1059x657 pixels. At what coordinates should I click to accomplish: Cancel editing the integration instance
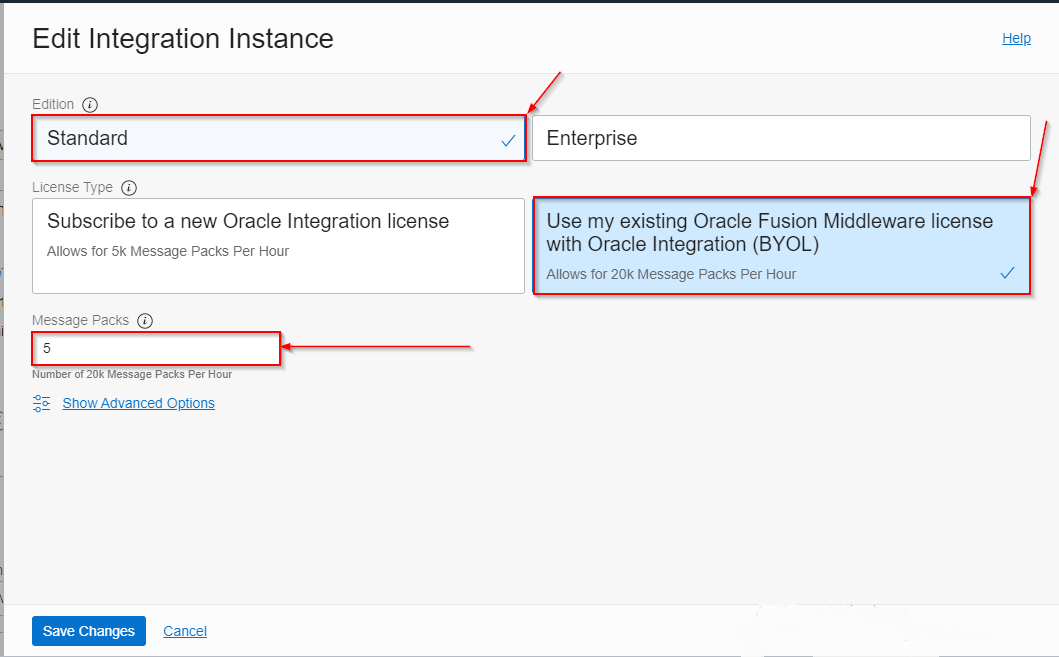(184, 631)
